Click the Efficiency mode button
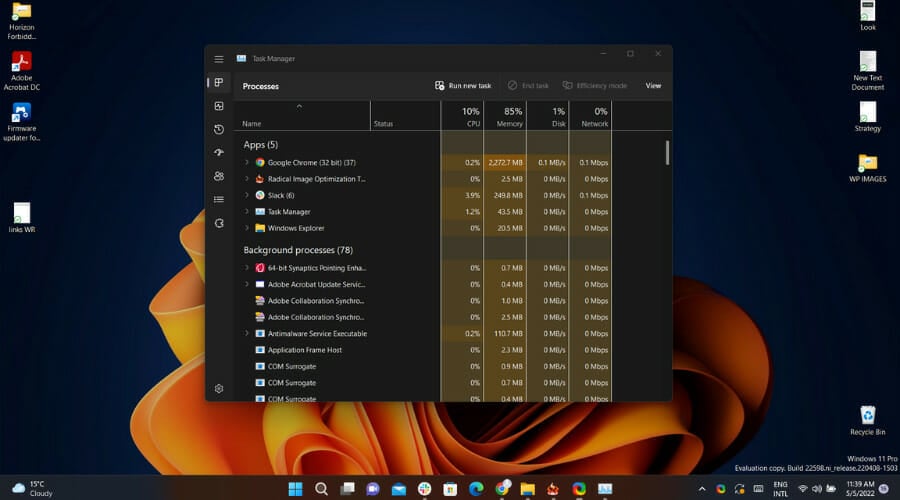Screen dimensions: 900x500 (x=595, y=86)
